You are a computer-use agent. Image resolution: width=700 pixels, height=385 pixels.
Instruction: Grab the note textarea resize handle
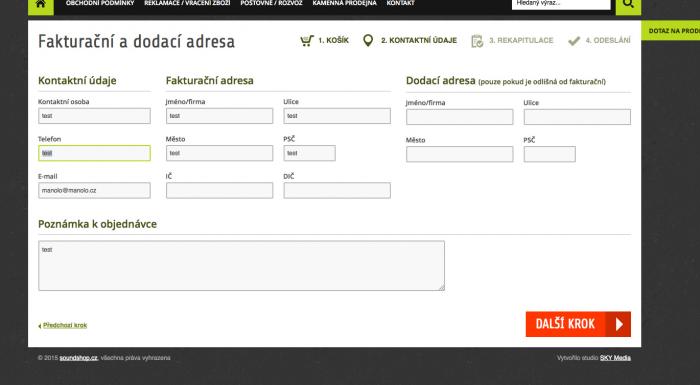tap(442, 288)
